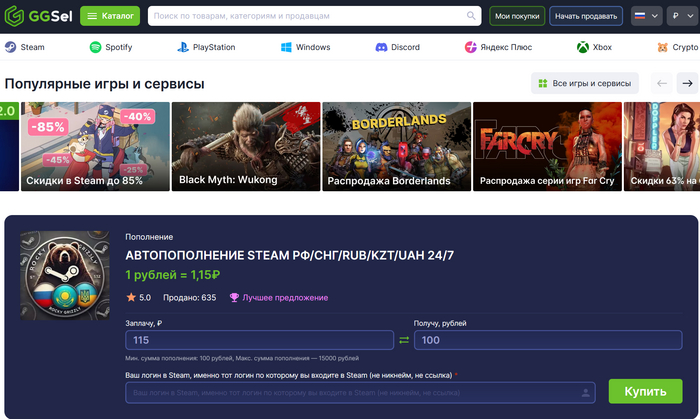Click the swap arrows icon
Viewport: 700px width, 419px height.
click(404, 340)
